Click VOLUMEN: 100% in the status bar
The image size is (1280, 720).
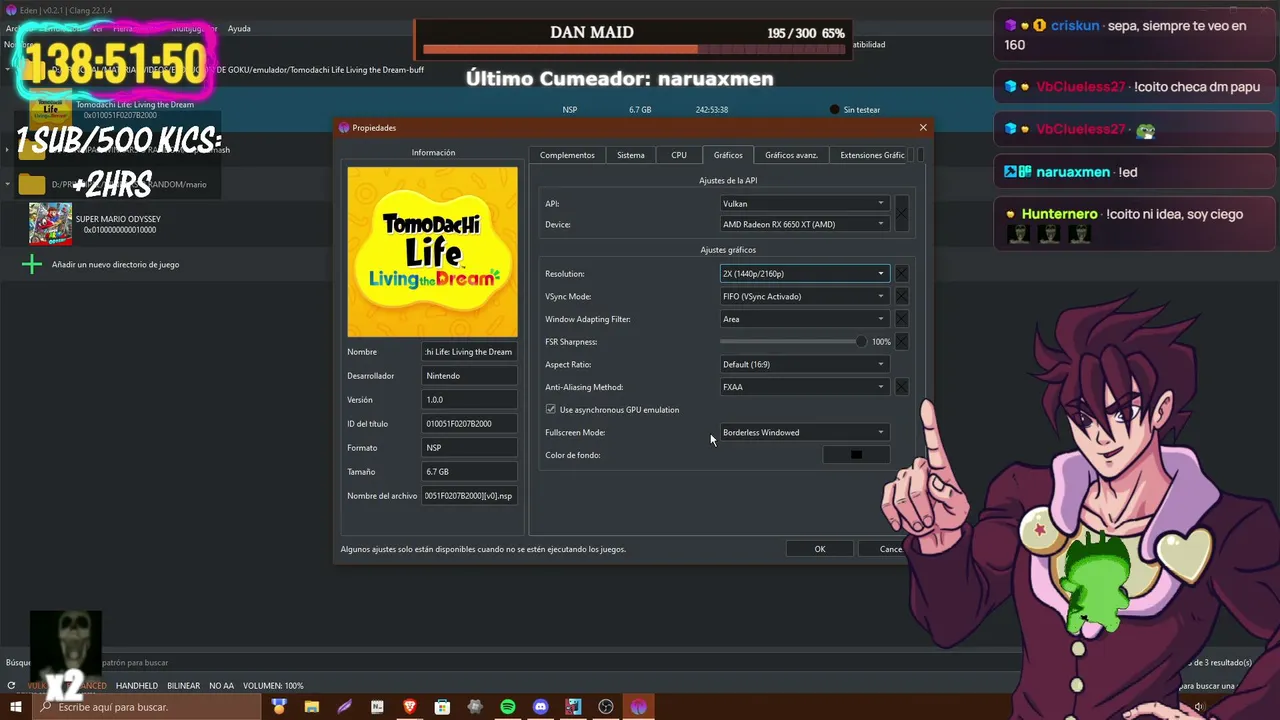(x=273, y=686)
